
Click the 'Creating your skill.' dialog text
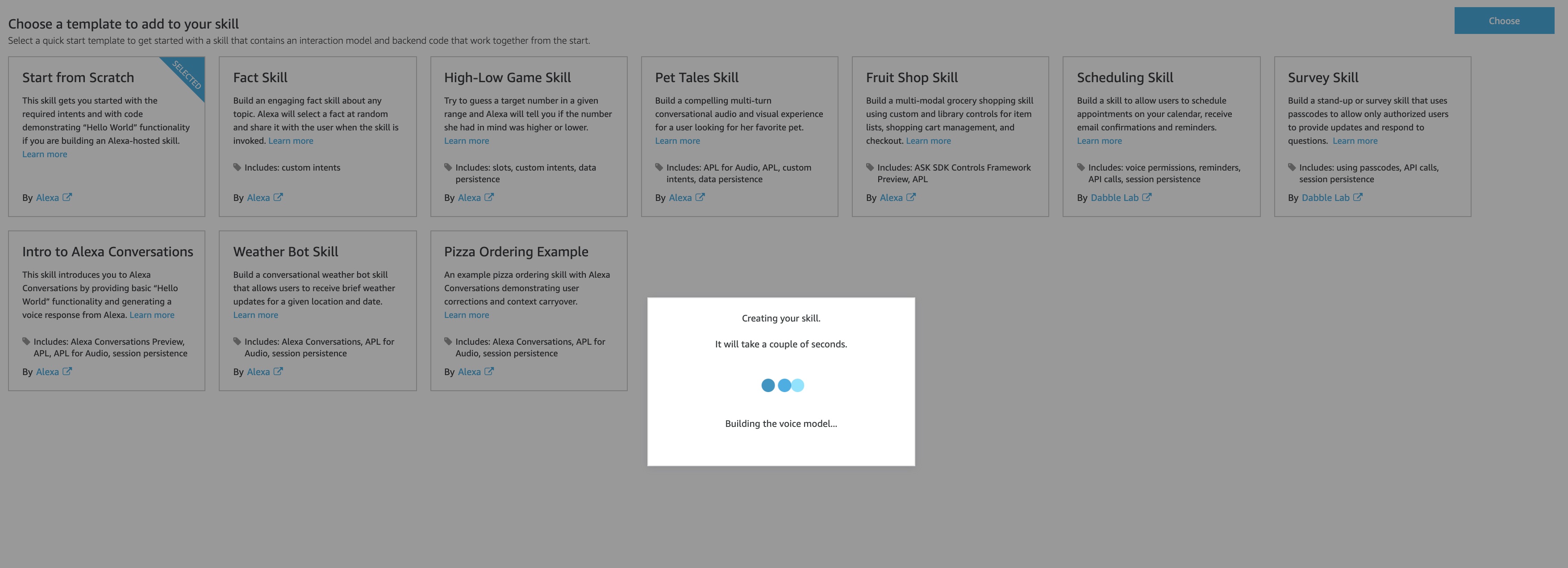click(781, 318)
